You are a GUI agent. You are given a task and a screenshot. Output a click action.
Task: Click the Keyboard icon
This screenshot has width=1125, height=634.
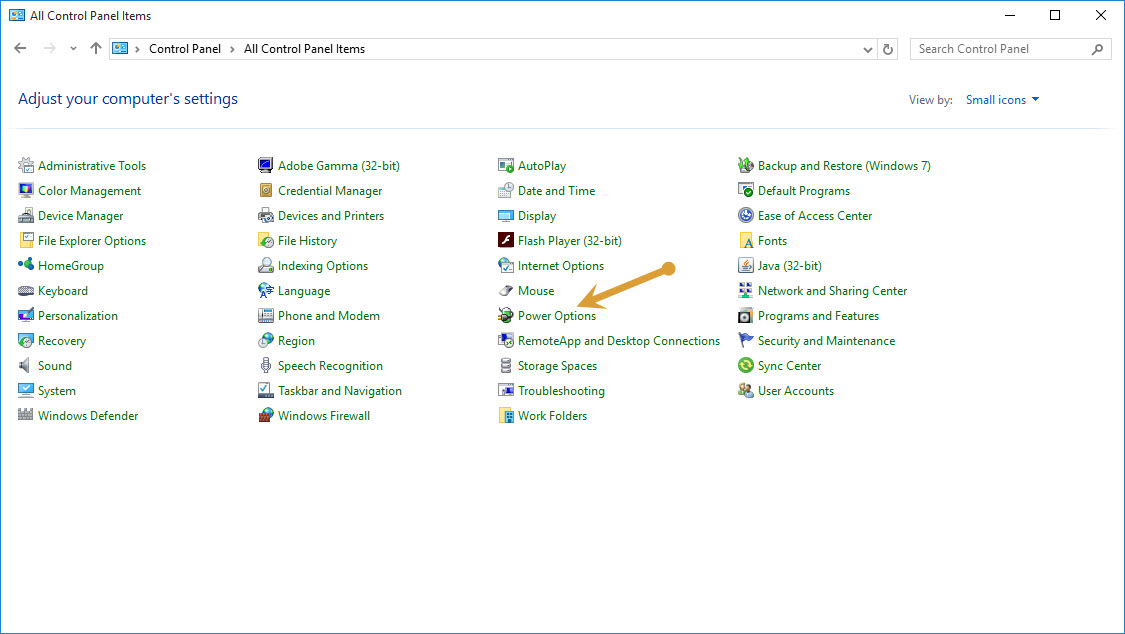tap(26, 290)
